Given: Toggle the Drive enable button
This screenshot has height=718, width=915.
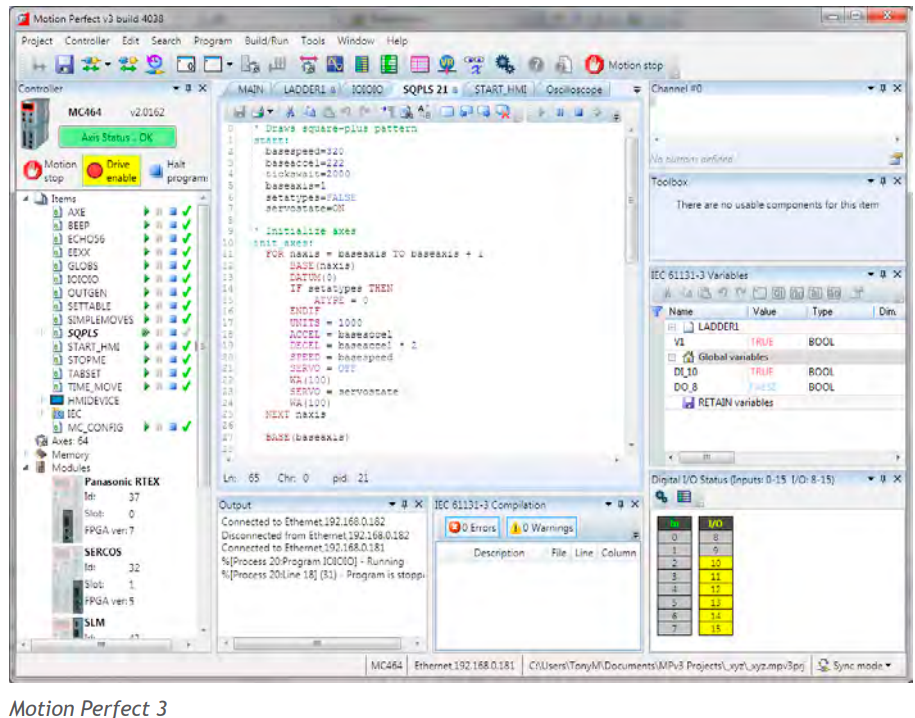Looking at the screenshot, I should point(112,170).
